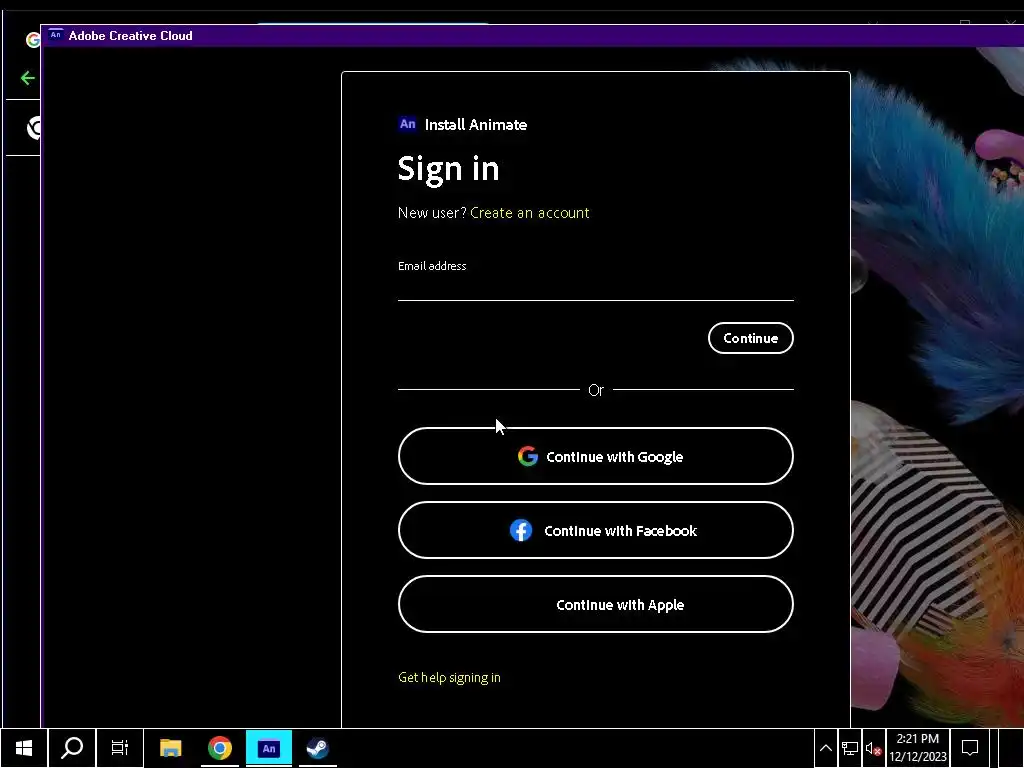Click the Install Animate heading text
This screenshot has height=768, width=1024.
point(475,125)
